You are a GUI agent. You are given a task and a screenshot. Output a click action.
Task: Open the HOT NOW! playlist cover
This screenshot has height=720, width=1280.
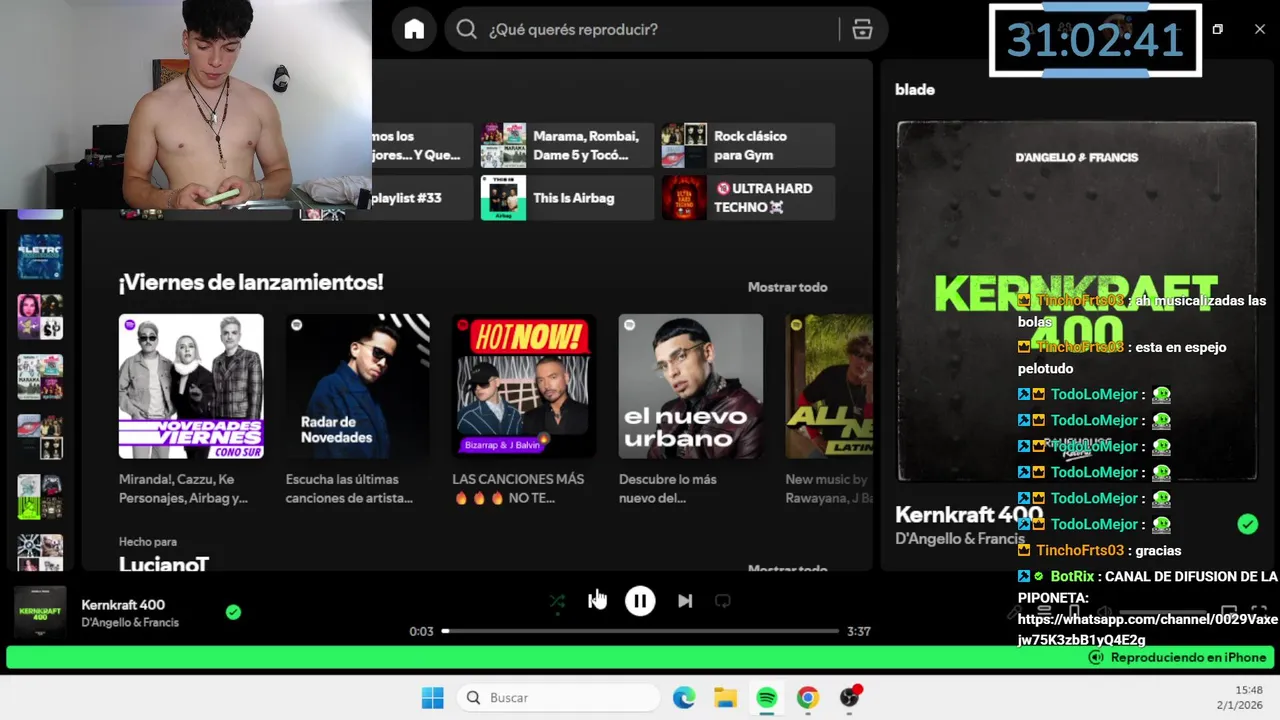524,386
